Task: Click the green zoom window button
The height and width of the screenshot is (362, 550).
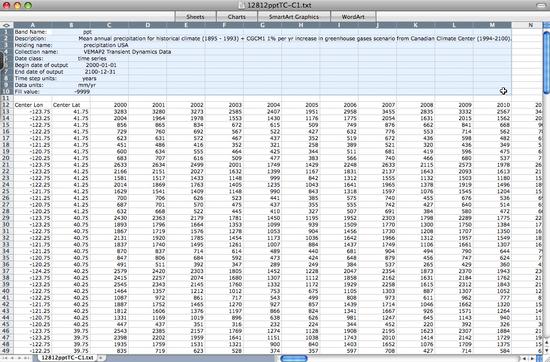Action: 28,5
